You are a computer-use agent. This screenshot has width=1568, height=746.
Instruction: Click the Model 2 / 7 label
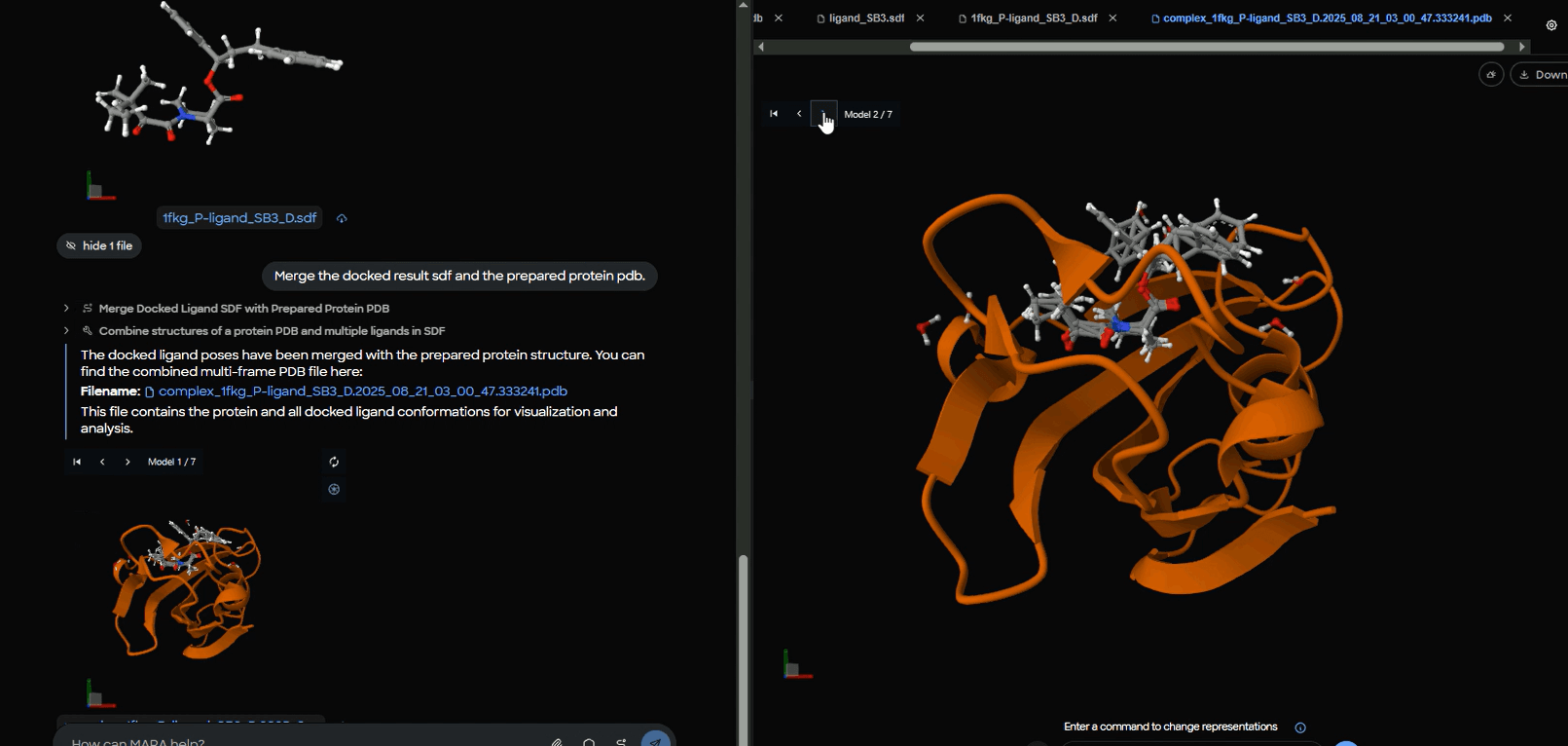[x=868, y=114]
